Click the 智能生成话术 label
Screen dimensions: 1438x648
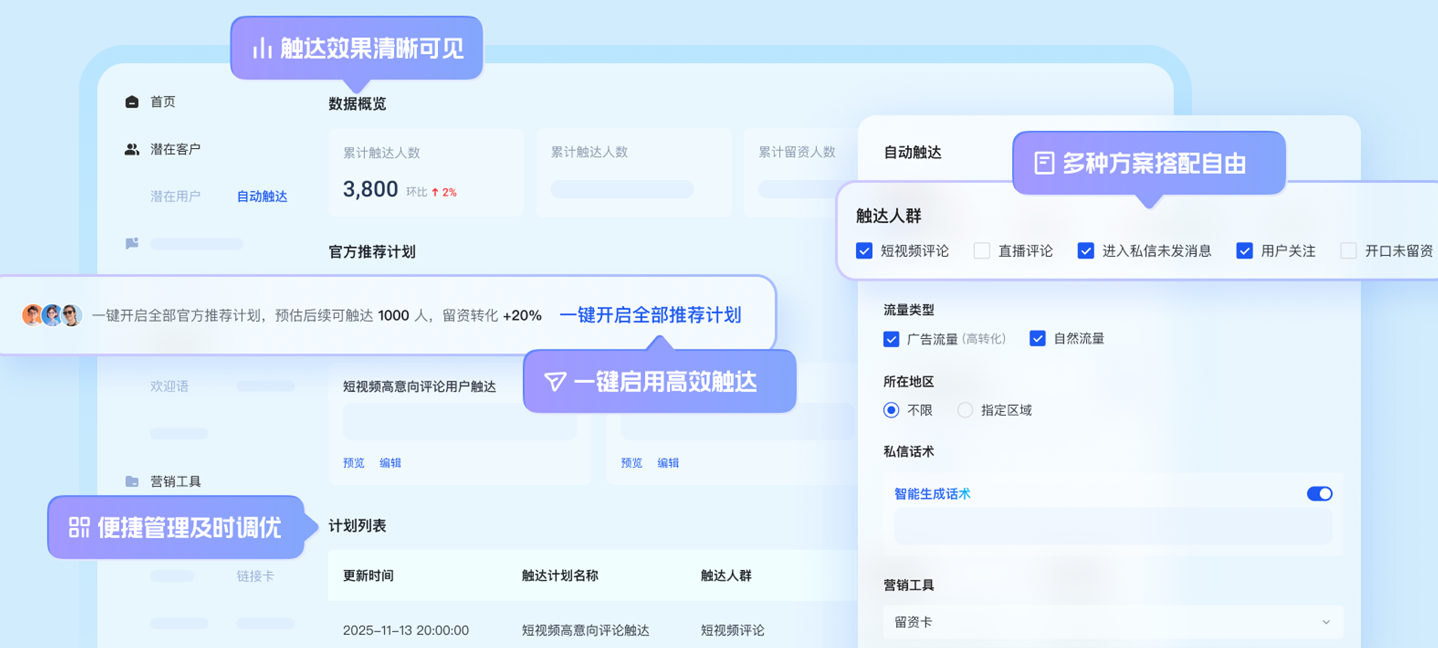click(932, 494)
